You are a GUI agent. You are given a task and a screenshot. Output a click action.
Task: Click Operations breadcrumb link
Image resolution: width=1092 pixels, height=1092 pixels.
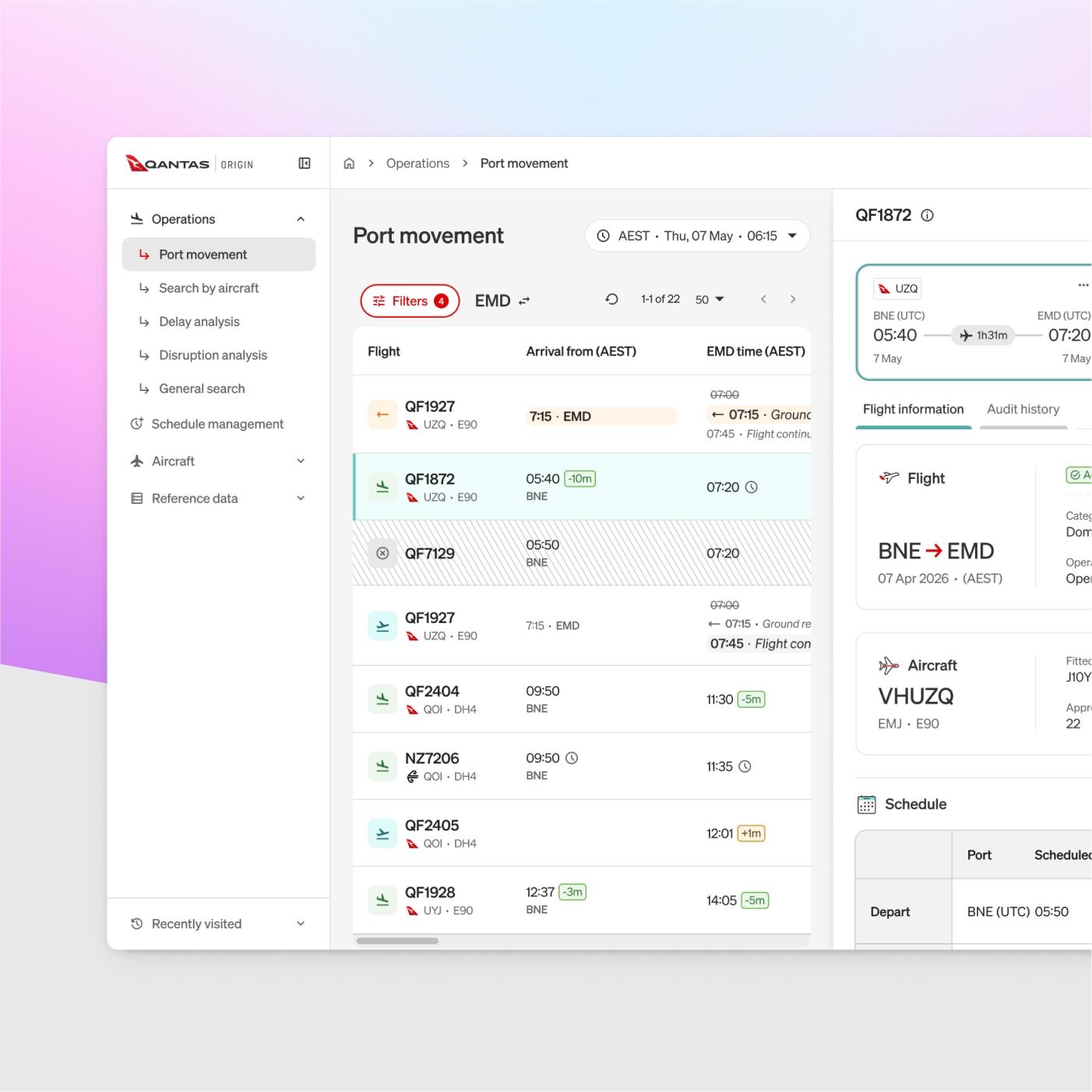[x=417, y=164]
